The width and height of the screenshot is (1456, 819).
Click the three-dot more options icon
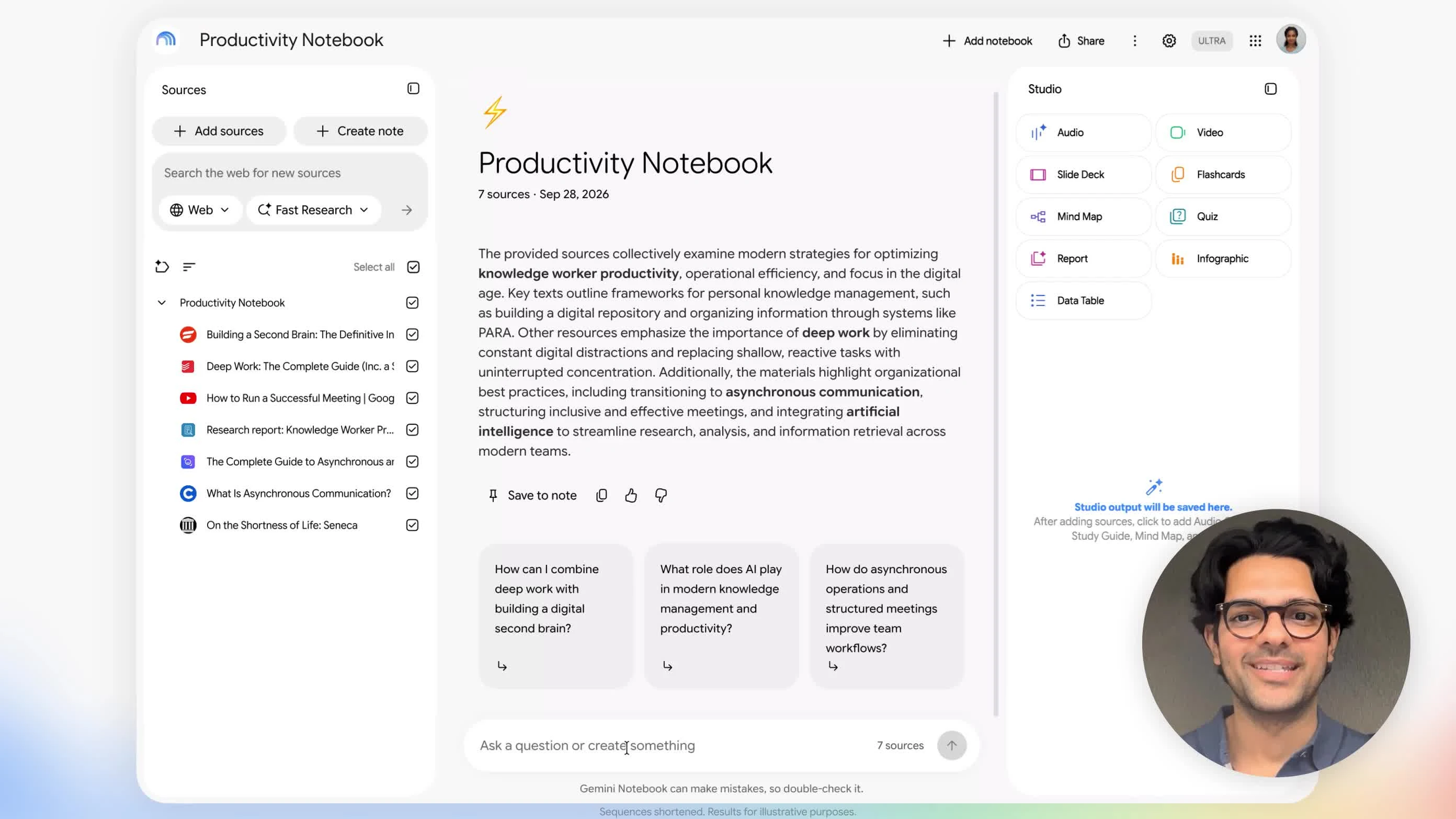pyautogui.click(x=1134, y=41)
